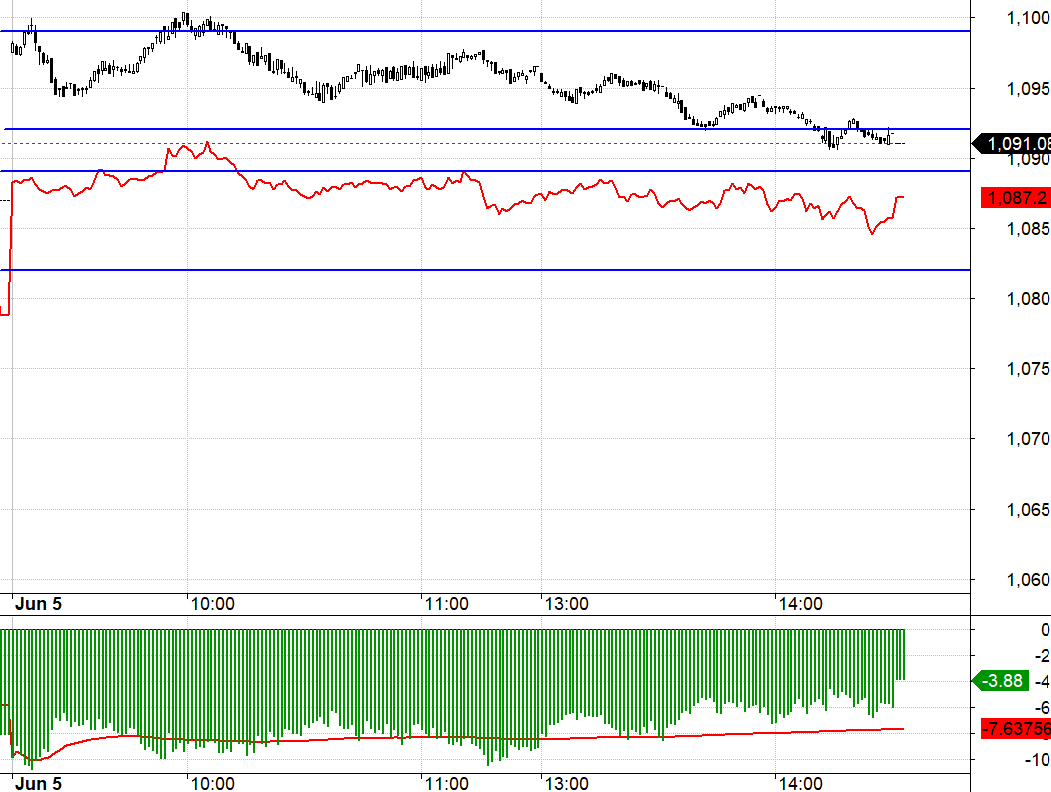Select the rightmost green histogram bar
1051x792 pixels.
tap(902, 655)
